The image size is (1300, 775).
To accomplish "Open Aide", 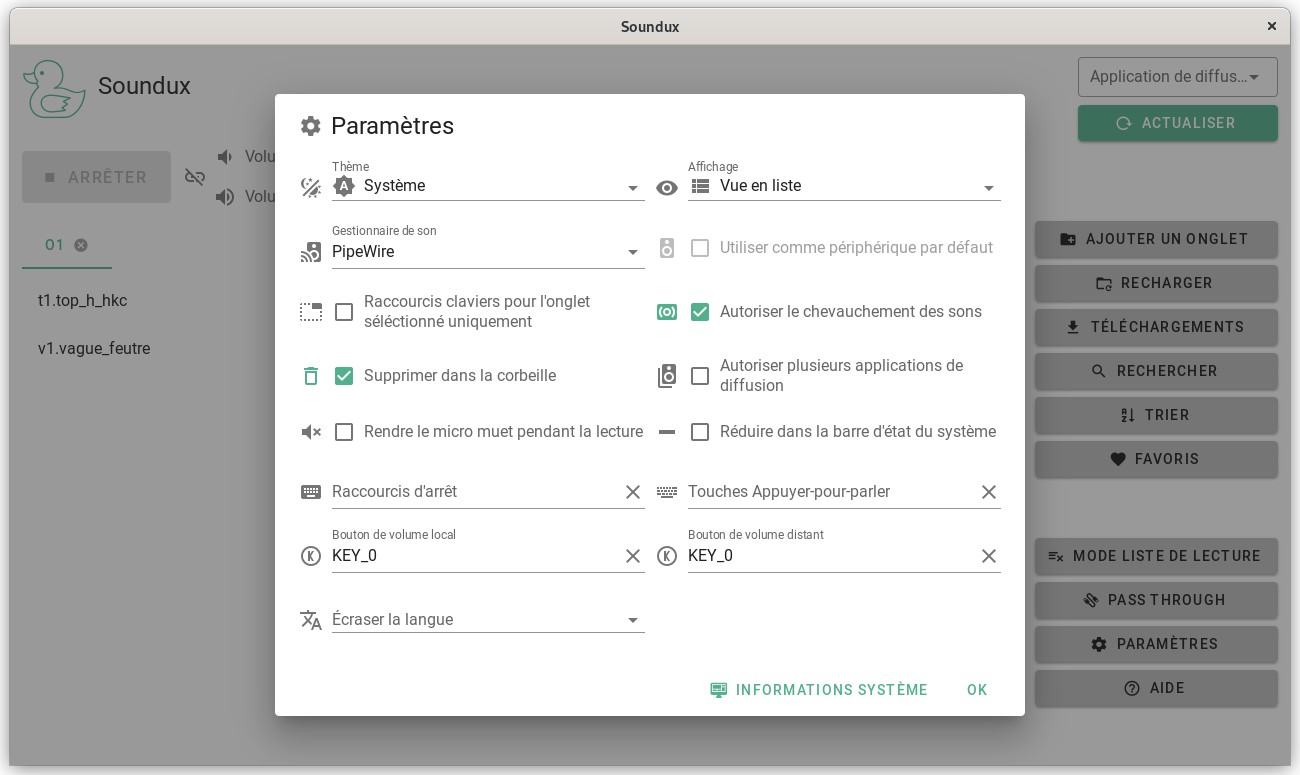I will [x=1156, y=688].
